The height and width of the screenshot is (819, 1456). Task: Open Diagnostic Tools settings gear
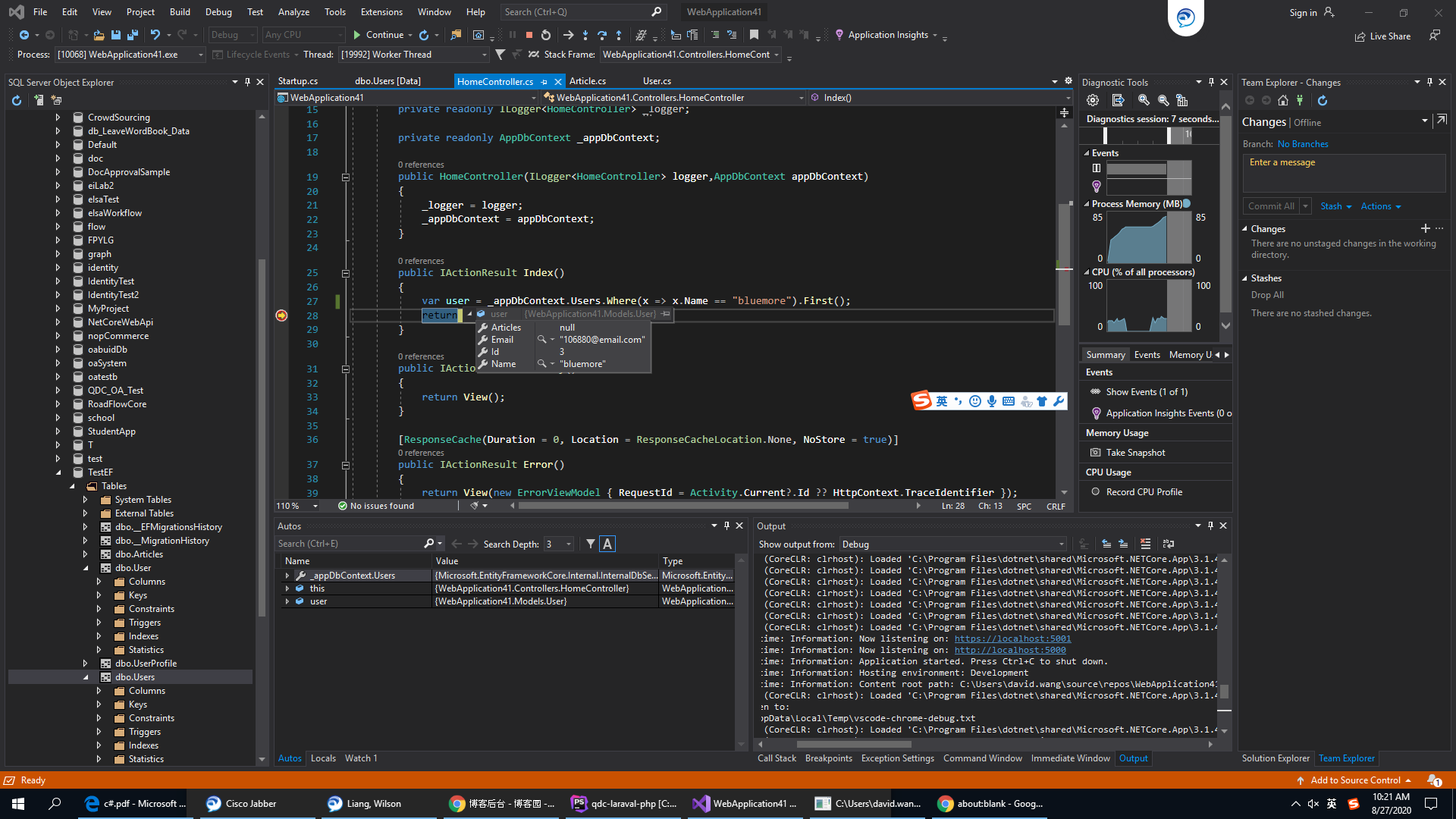click(1093, 100)
